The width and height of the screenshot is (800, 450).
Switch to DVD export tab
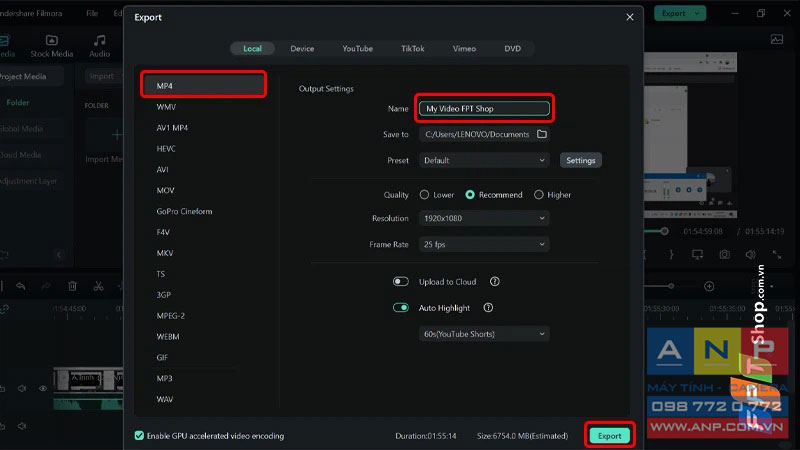tap(512, 48)
